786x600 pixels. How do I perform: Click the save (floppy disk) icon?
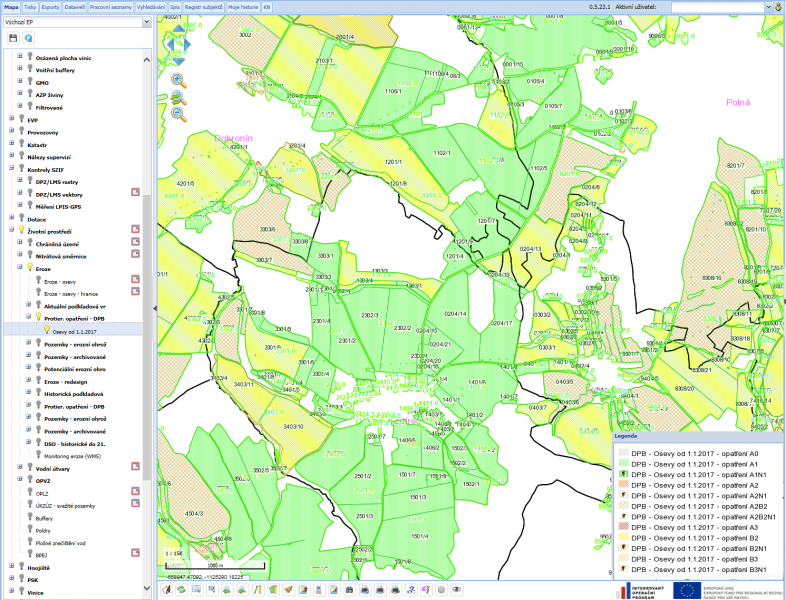(13, 37)
